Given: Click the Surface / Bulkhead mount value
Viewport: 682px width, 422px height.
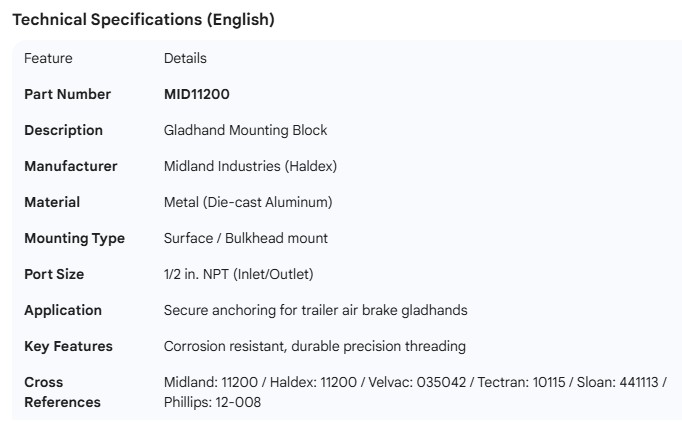Looking at the screenshot, I should tap(245, 239).
